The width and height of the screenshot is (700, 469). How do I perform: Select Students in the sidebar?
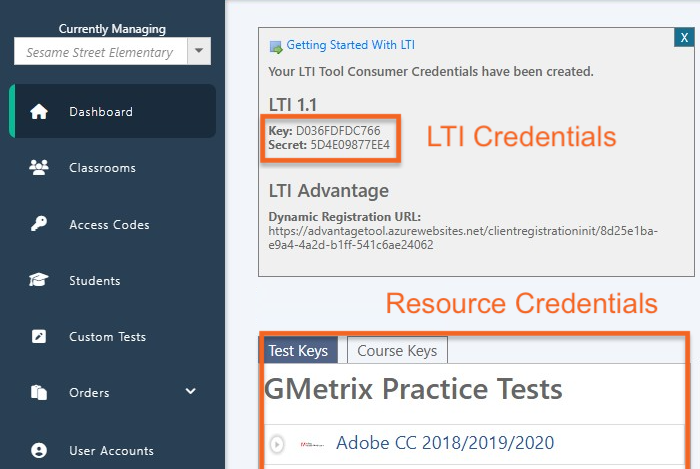[95, 281]
